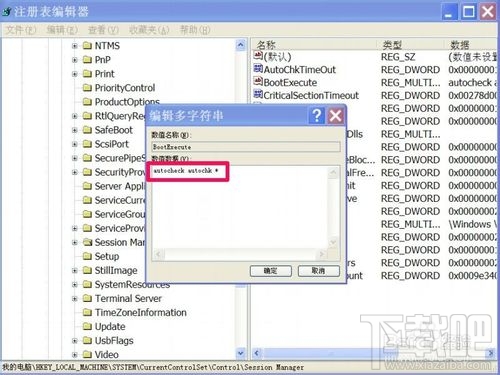The width and height of the screenshot is (500, 375).
Task: Click the help question mark in dialog title
Action: pyautogui.click(x=317, y=116)
